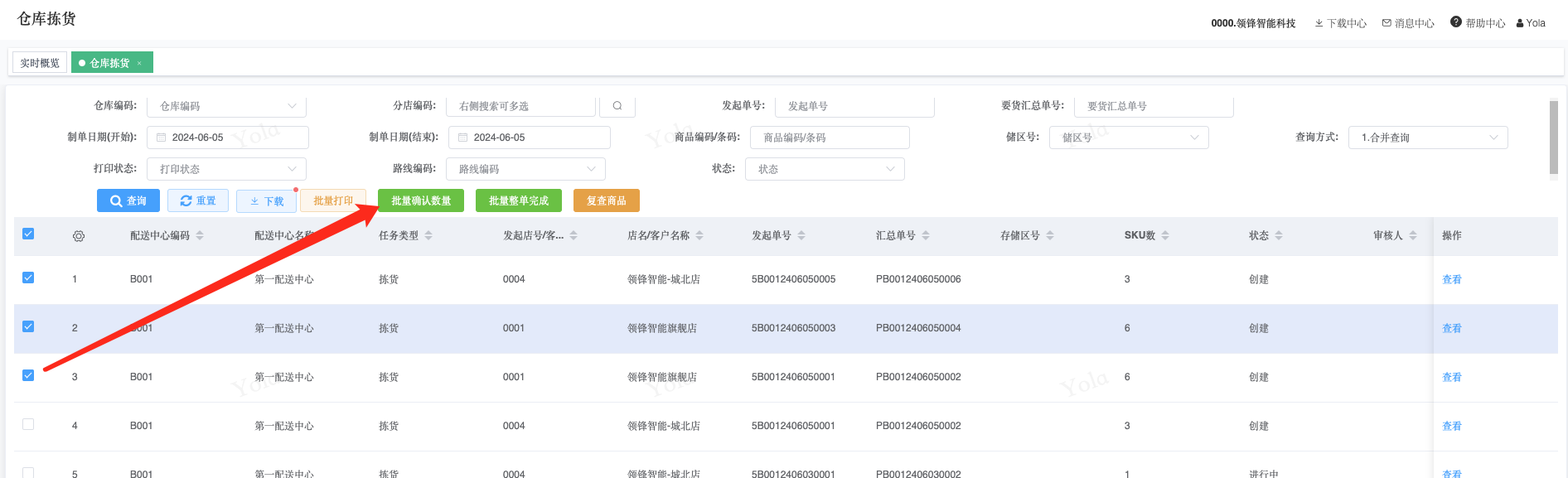Open the table column settings gear

[x=79, y=236]
